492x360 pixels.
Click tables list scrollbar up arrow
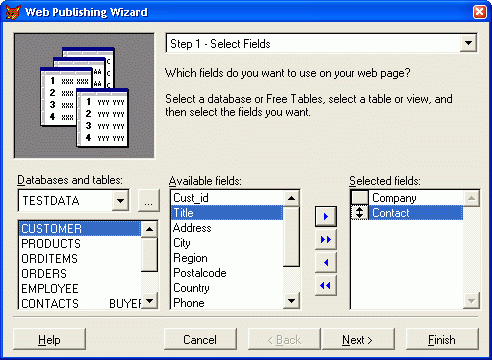click(149, 229)
